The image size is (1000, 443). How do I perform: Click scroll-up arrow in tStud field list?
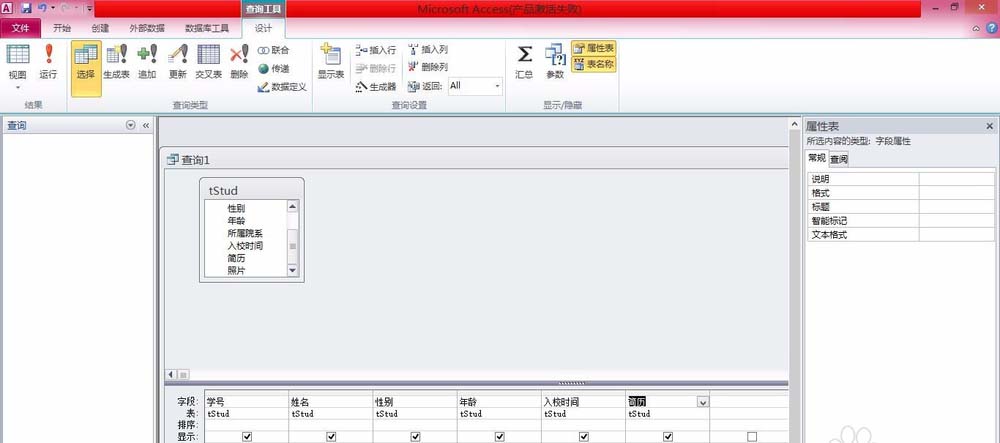[293, 206]
